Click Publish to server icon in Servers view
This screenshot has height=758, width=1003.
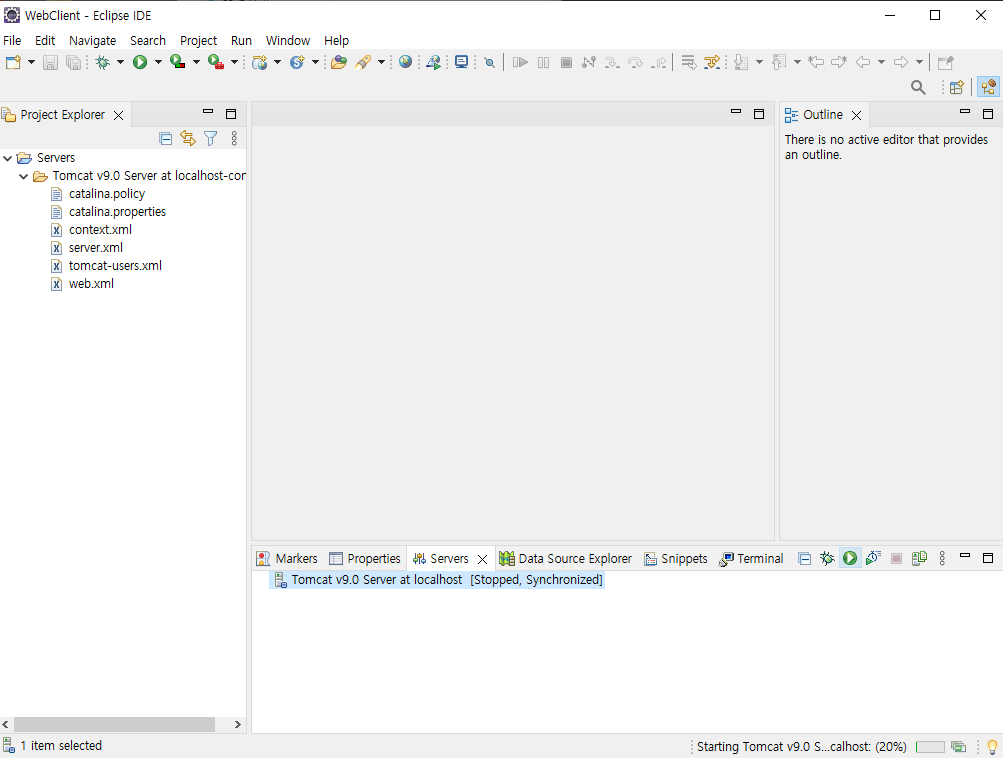point(919,558)
